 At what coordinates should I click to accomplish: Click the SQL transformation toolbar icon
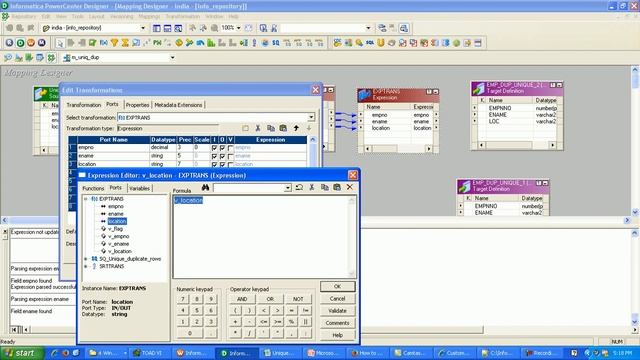pyautogui.click(x=370, y=42)
